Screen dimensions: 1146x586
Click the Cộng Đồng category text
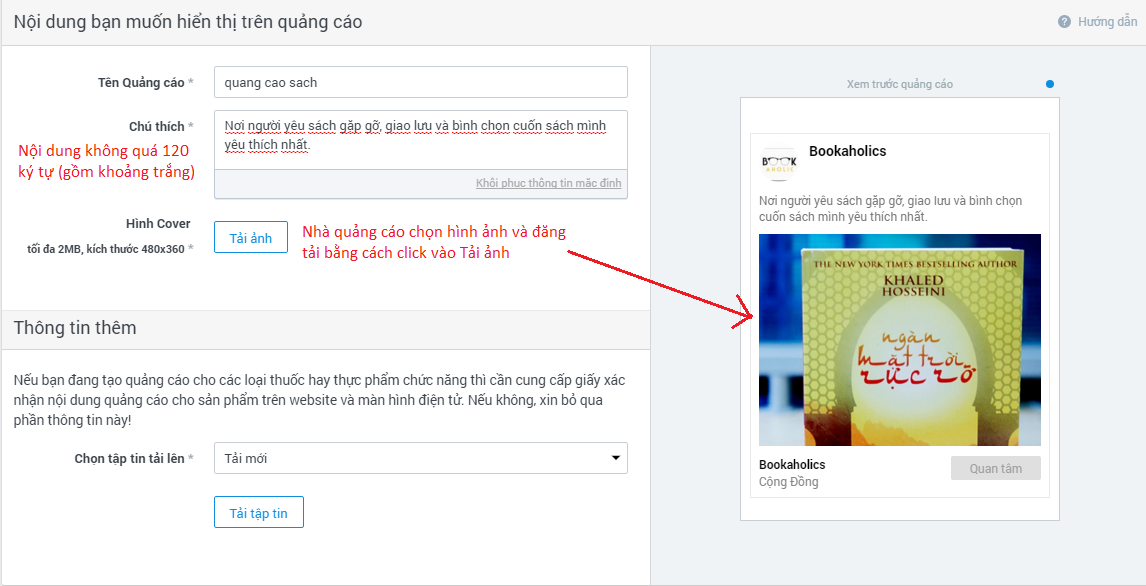coord(788,482)
